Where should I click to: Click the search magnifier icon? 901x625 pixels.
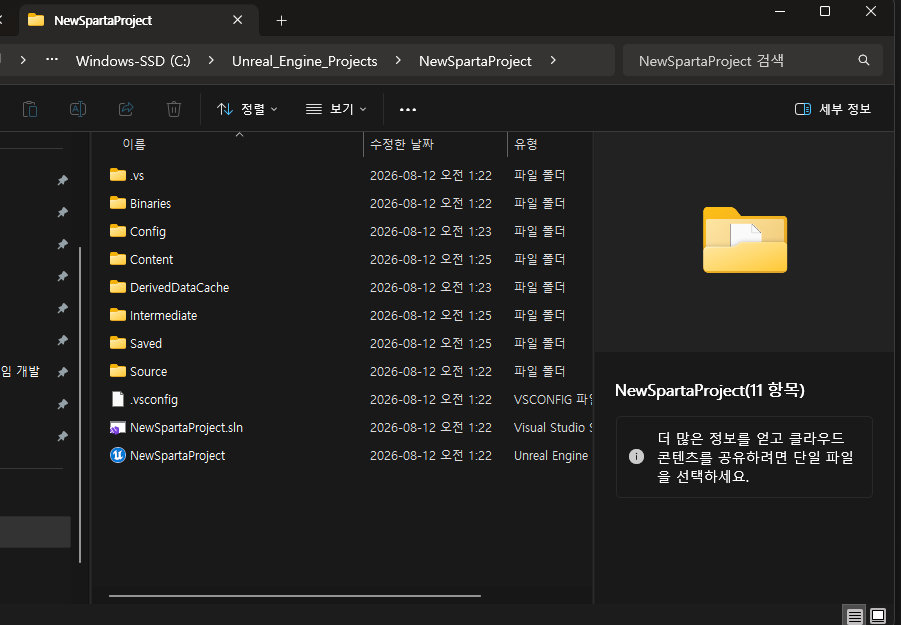864,60
